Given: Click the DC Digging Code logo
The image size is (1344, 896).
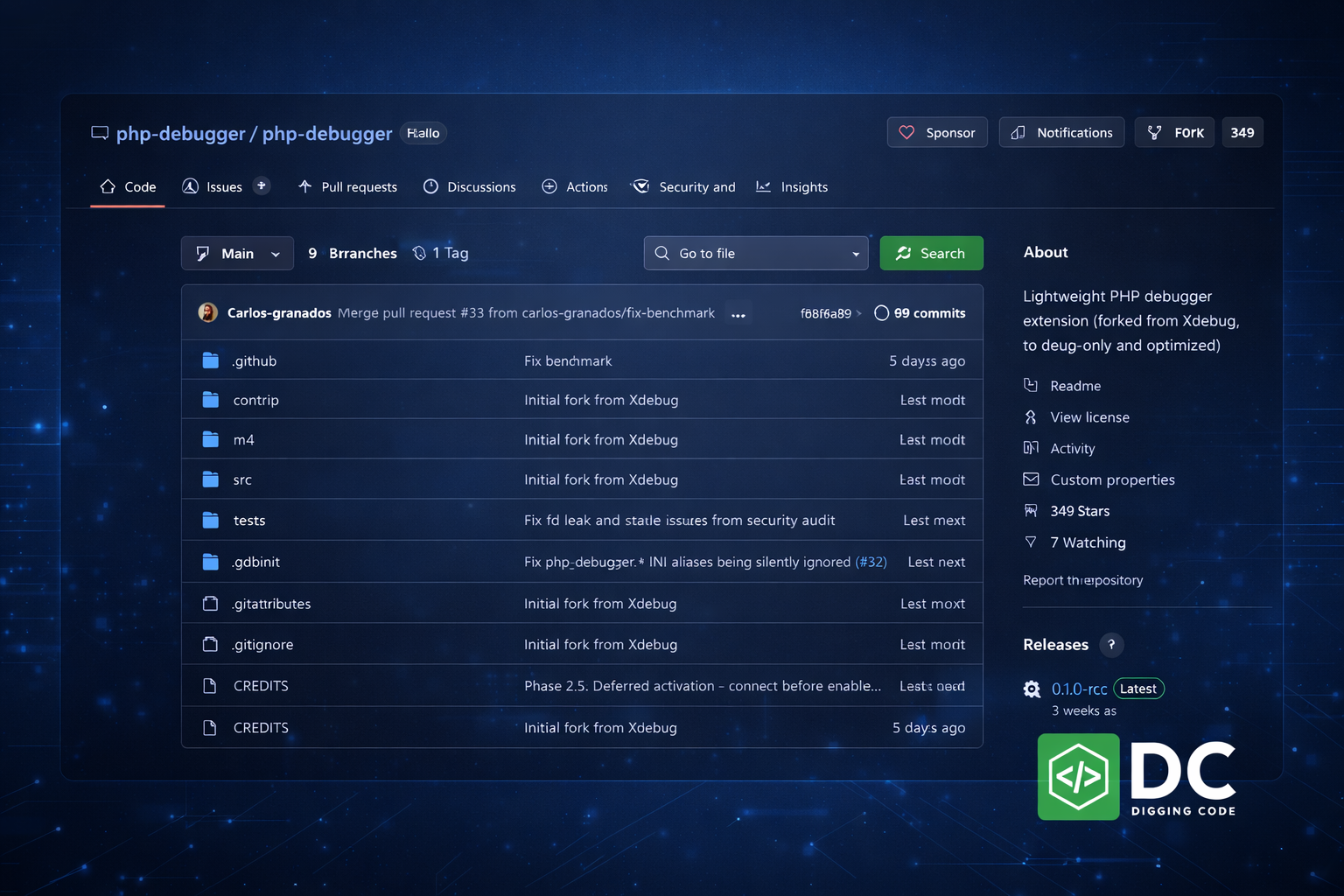Looking at the screenshot, I should pyautogui.click(x=1137, y=777).
